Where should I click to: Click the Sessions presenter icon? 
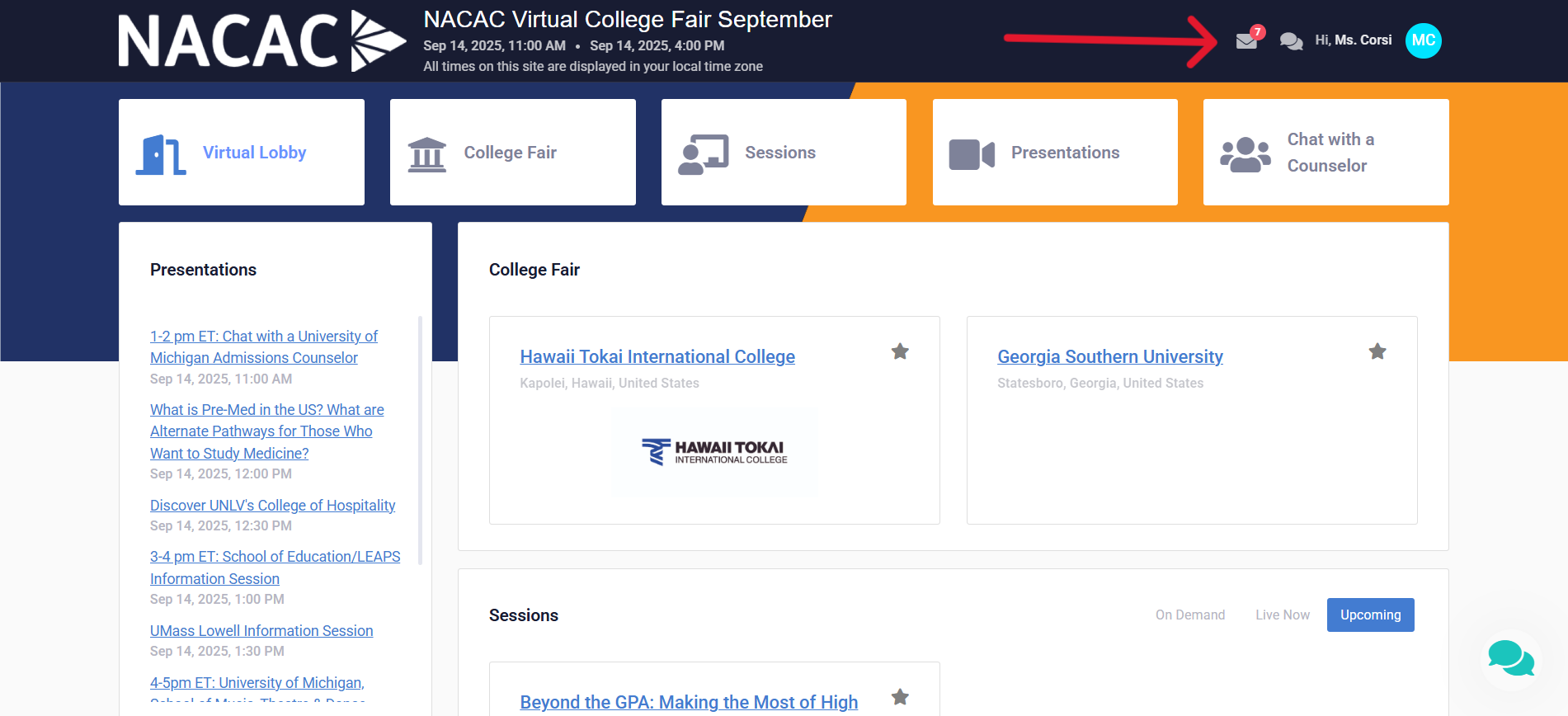704,154
